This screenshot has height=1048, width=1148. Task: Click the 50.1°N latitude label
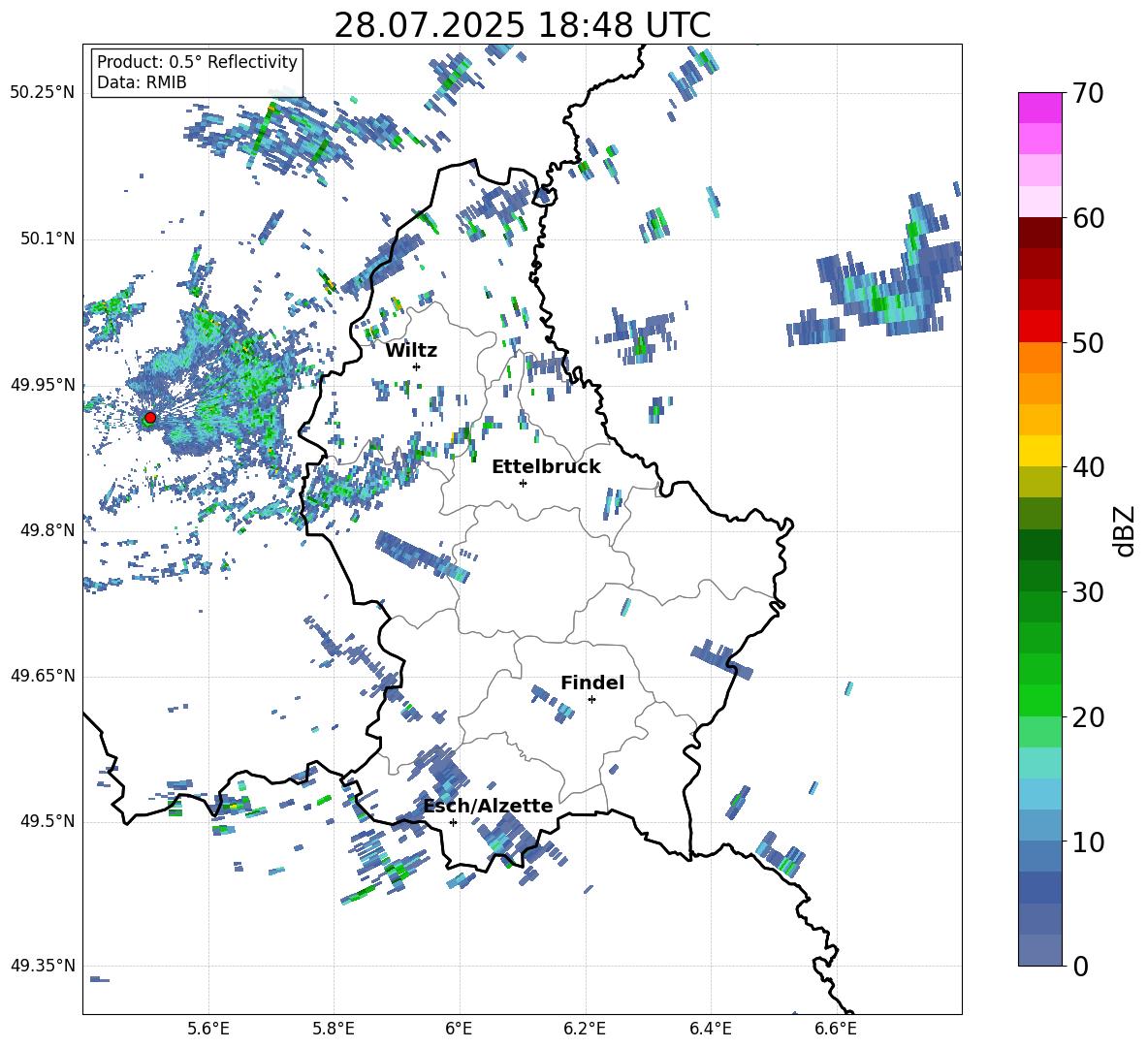coord(48,238)
